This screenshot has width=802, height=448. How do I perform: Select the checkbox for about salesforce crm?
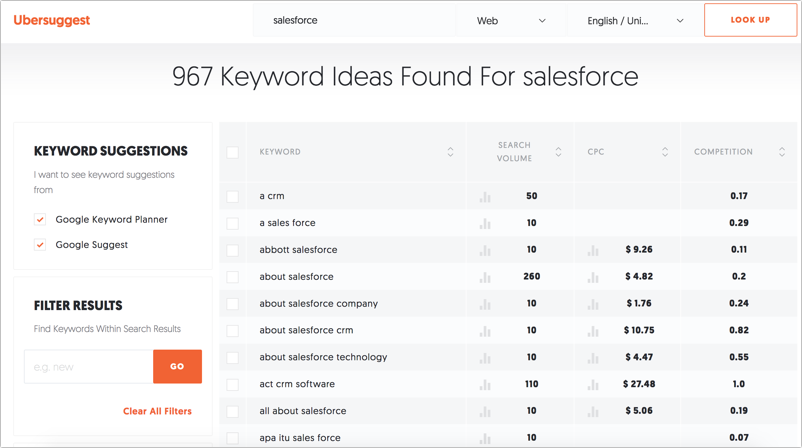[232, 330]
